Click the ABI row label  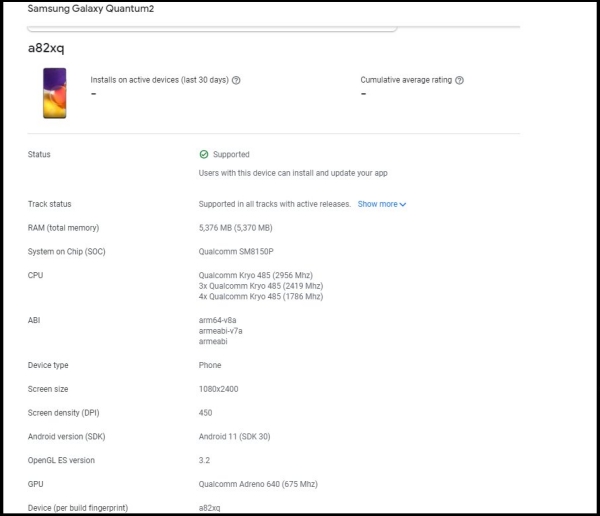34,320
